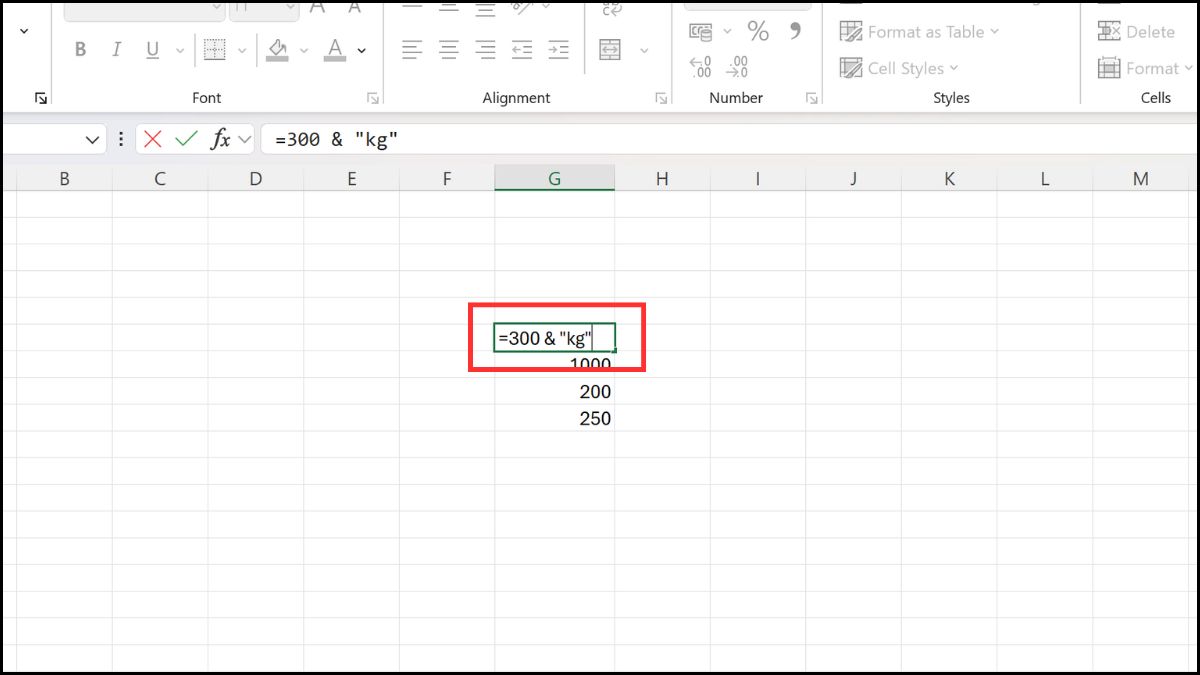
Task: Click the Decrease Decimal icon
Action: pos(737,66)
